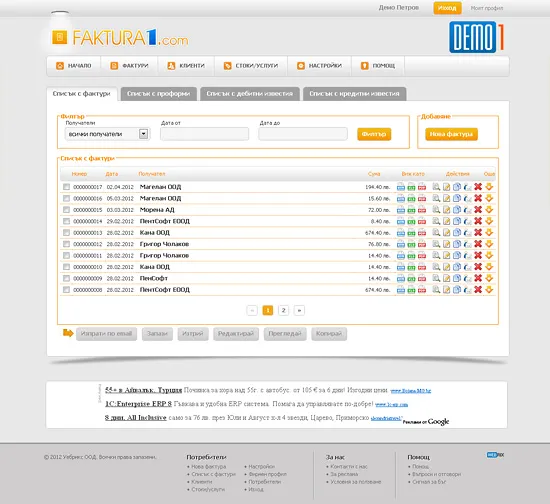This screenshot has height=504, width=550.
Task: Open the 'всички получатели' recipient dropdown
Action: coord(107,134)
